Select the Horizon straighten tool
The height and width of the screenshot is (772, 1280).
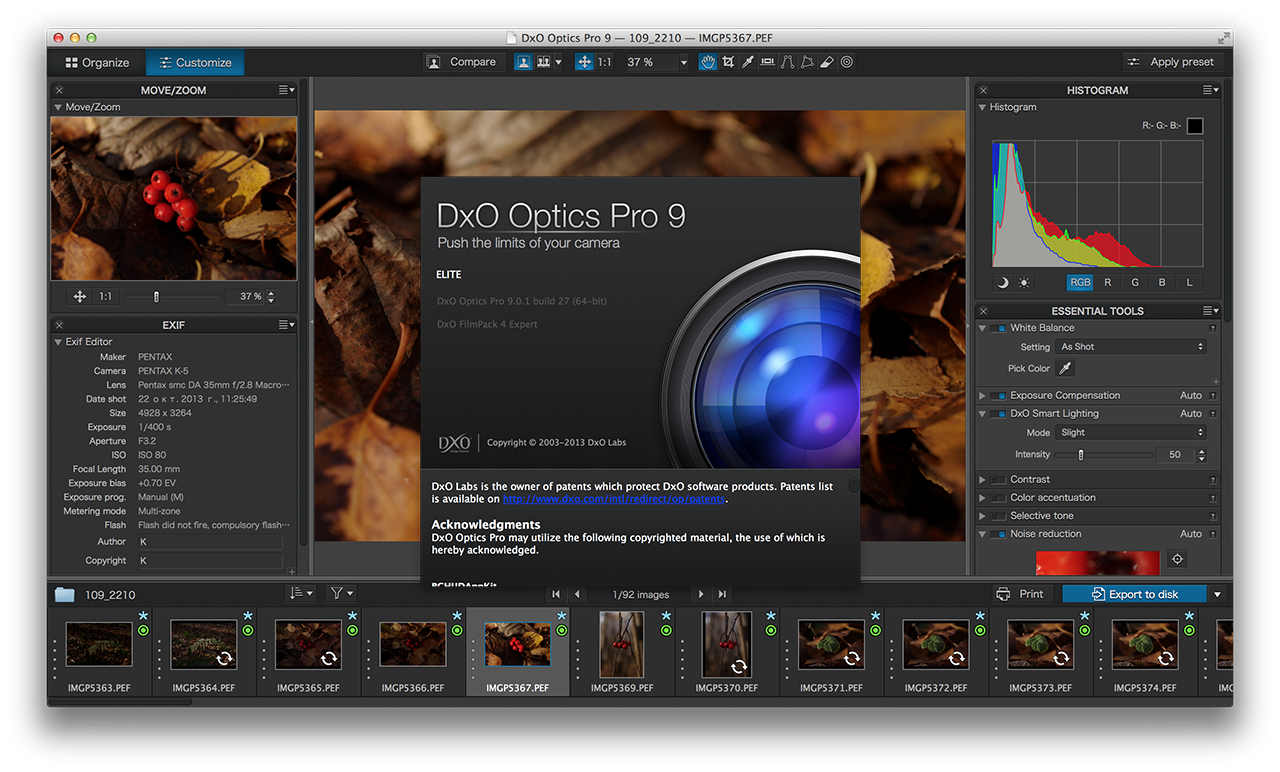(x=767, y=62)
